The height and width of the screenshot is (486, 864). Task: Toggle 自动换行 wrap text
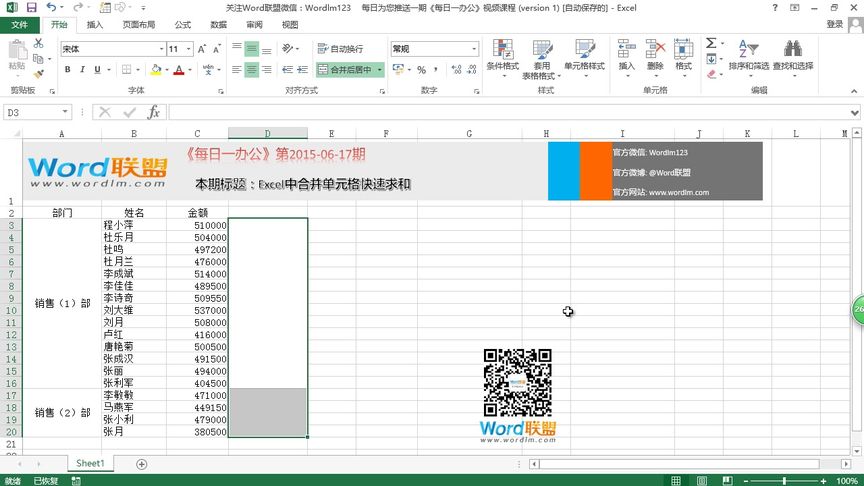click(341, 49)
